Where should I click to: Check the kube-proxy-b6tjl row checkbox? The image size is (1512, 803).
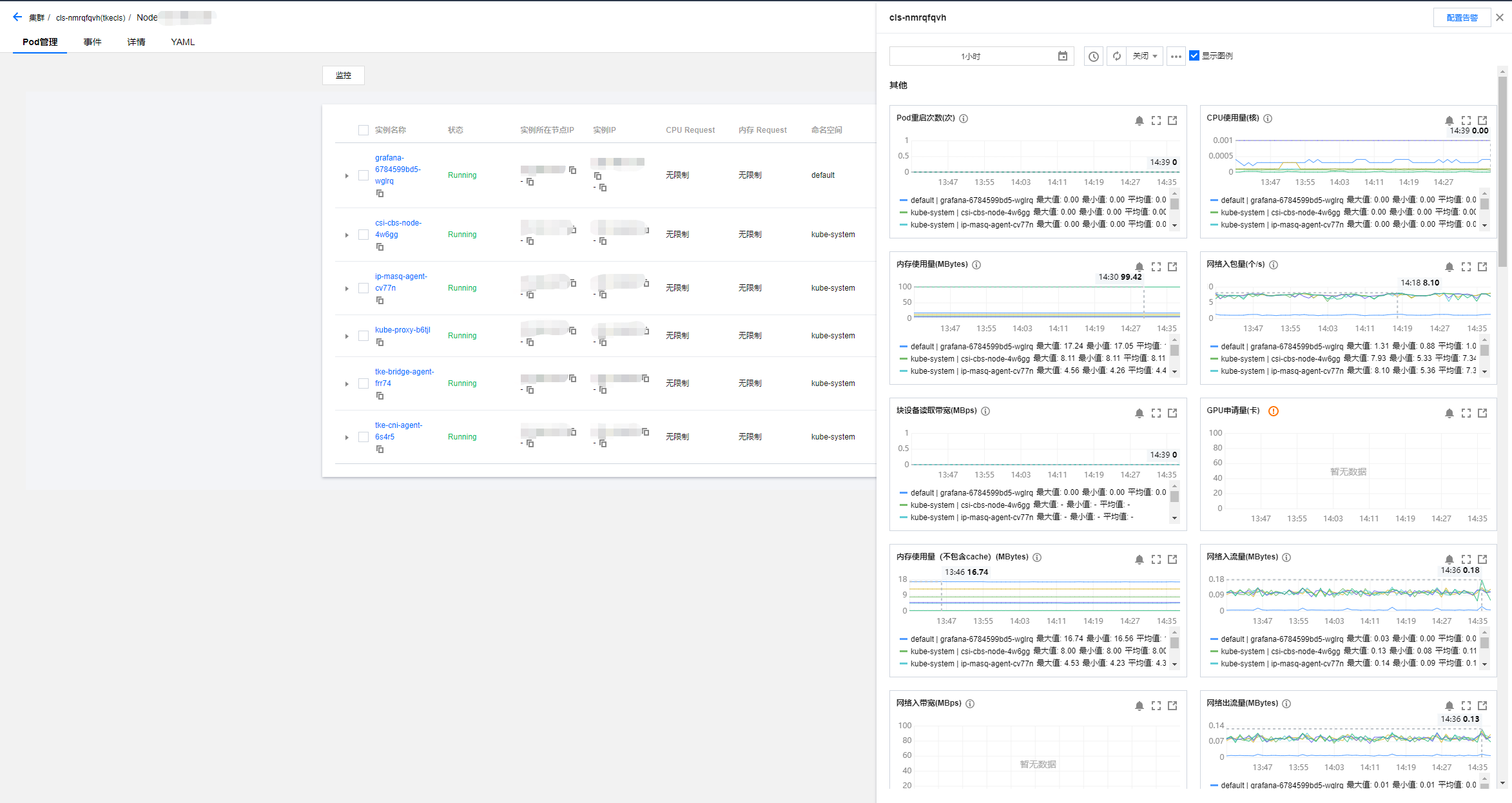click(363, 336)
